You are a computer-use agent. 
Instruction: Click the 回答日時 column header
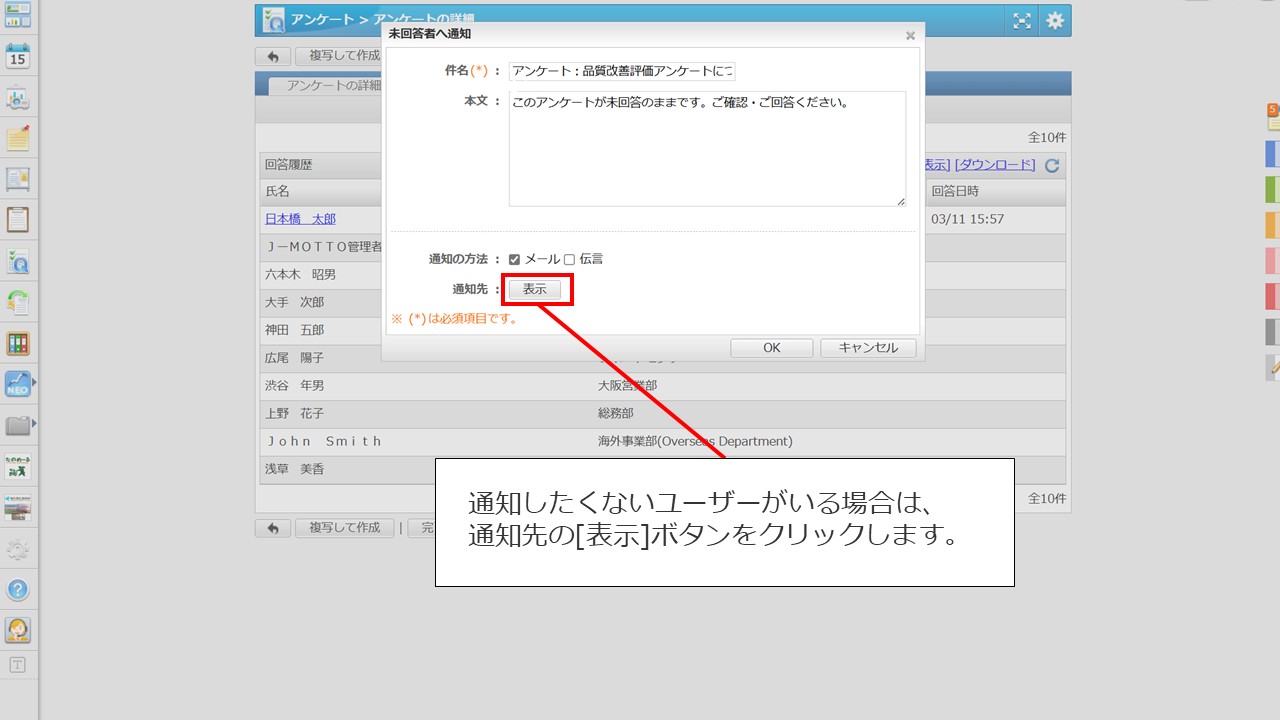coord(955,191)
